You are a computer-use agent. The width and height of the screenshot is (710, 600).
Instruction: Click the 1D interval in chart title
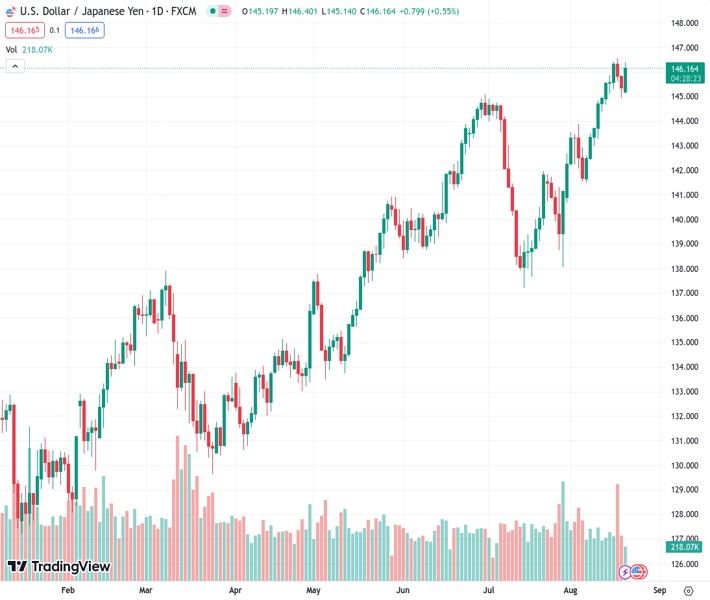pos(159,11)
